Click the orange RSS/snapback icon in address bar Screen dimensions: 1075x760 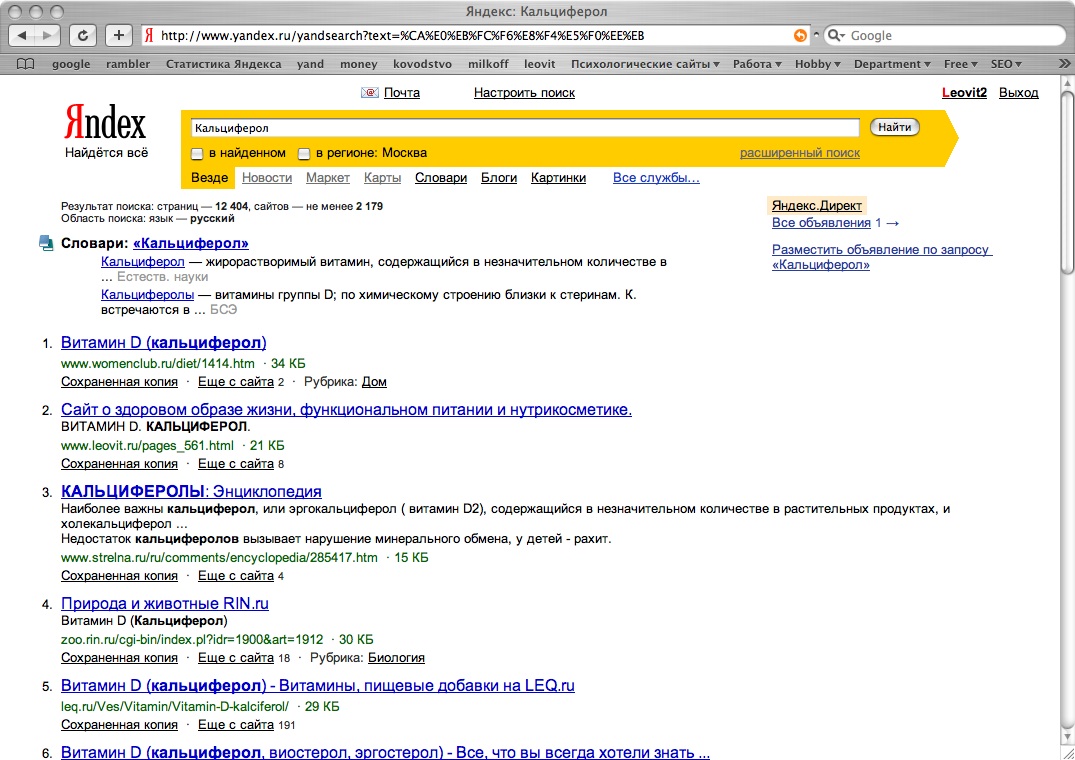point(800,35)
